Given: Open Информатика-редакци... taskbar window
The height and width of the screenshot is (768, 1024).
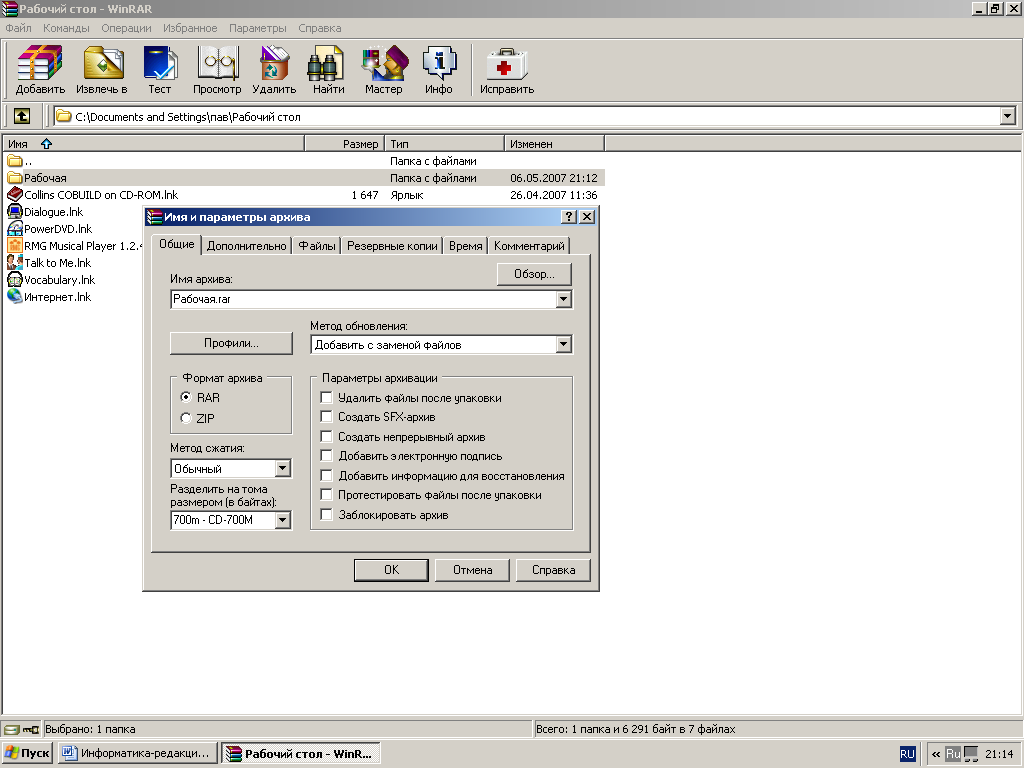Looking at the screenshot, I should [x=138, y=754].
